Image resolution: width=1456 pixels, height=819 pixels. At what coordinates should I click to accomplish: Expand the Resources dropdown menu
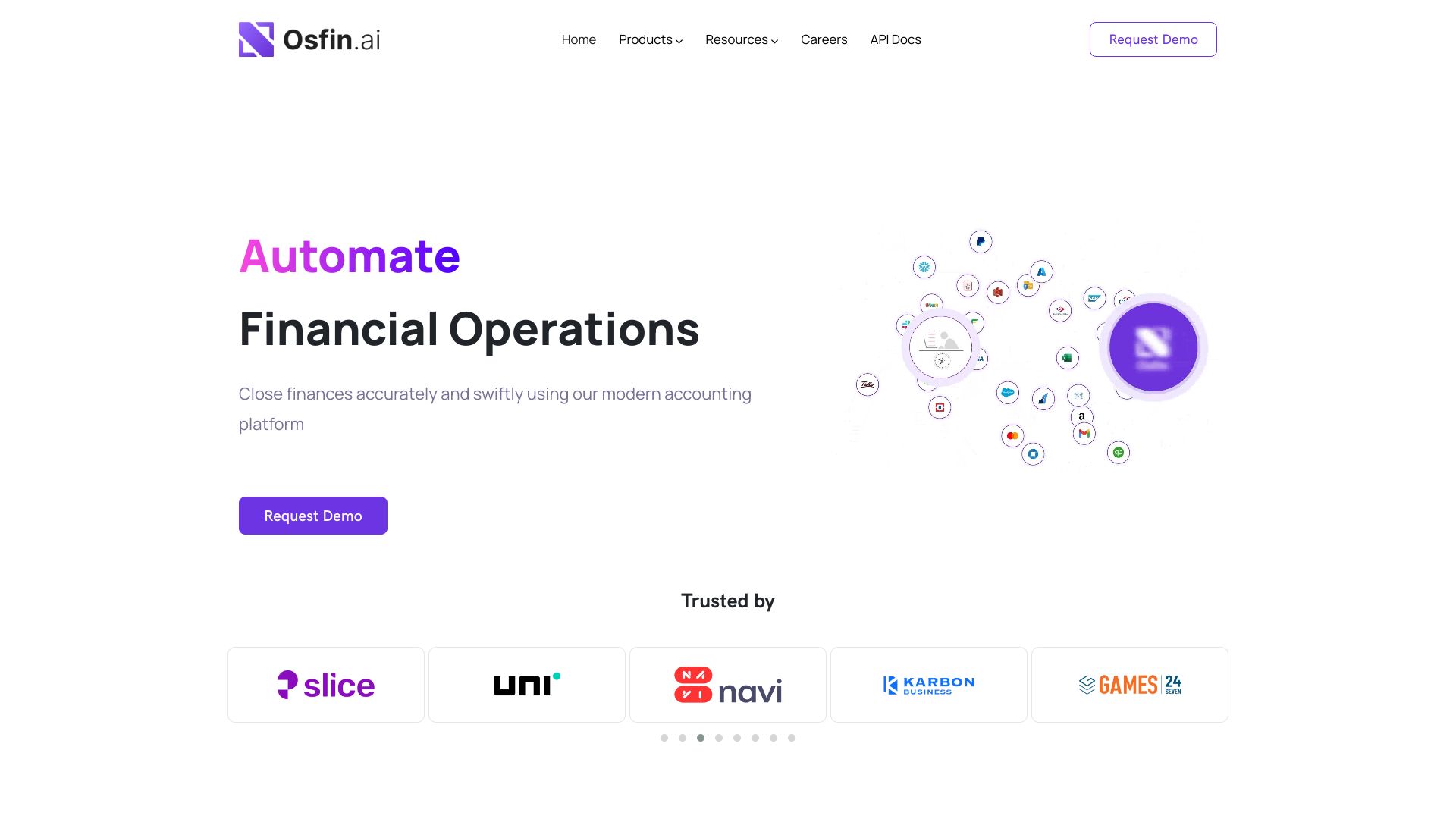(742, 39)
